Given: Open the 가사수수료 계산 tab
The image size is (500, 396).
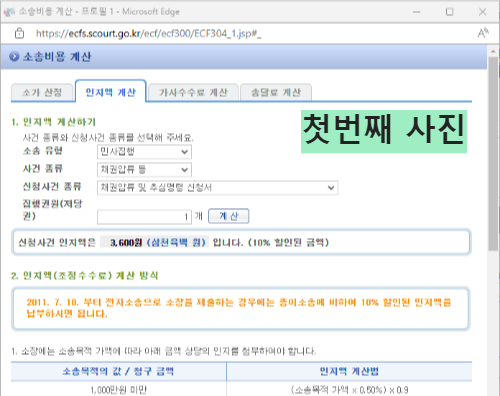Looking at the screenshot, I should click(x=193, y=92).
